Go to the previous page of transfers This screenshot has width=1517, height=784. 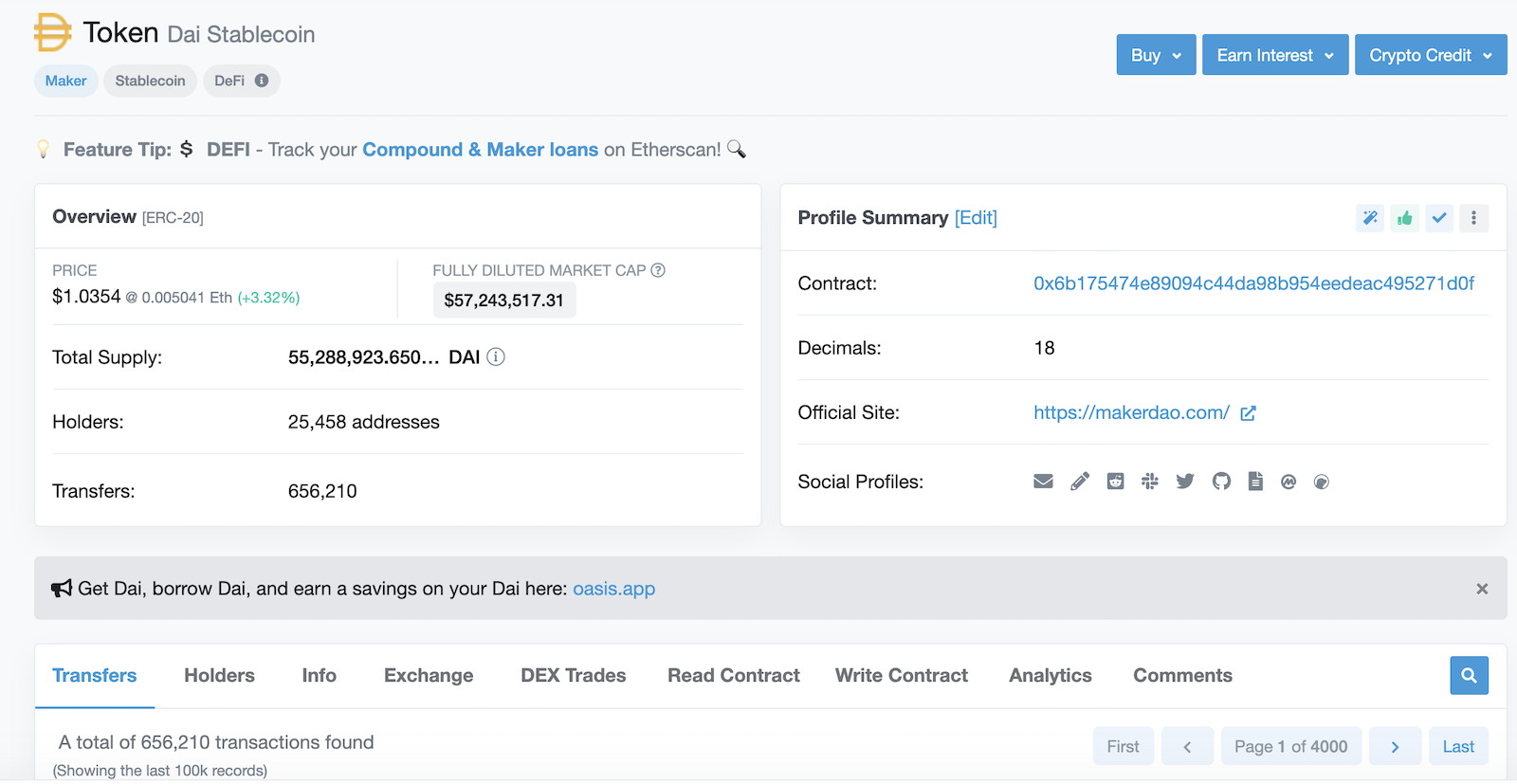[x=1187, y=746]
